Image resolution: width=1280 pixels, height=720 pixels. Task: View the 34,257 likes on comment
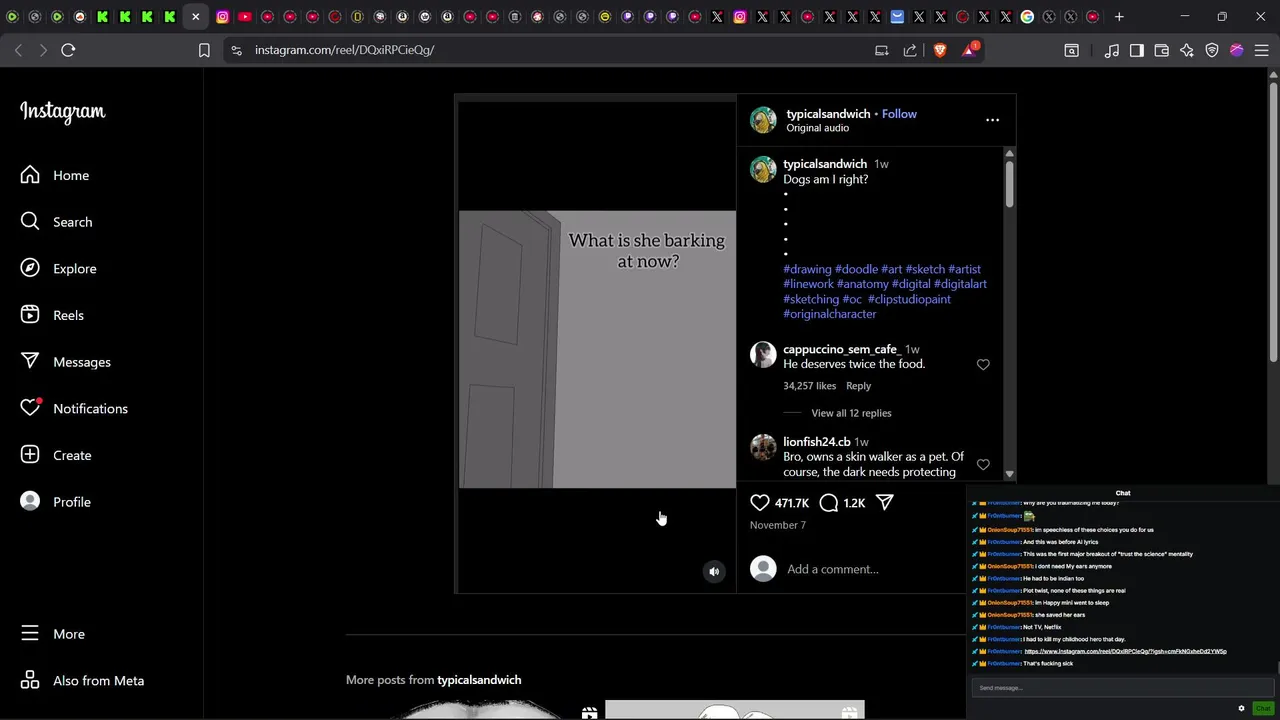click(809, 386)
